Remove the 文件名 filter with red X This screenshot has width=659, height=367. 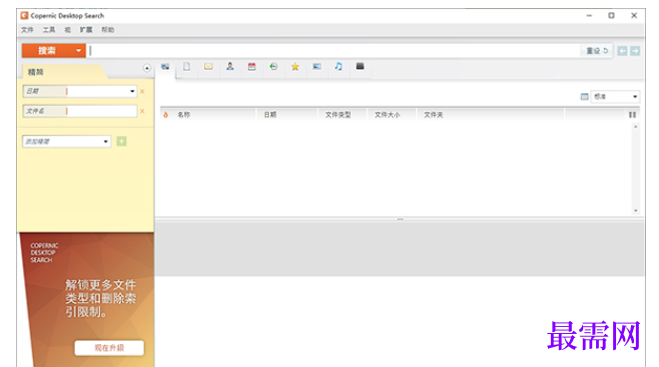click(142, 111)
